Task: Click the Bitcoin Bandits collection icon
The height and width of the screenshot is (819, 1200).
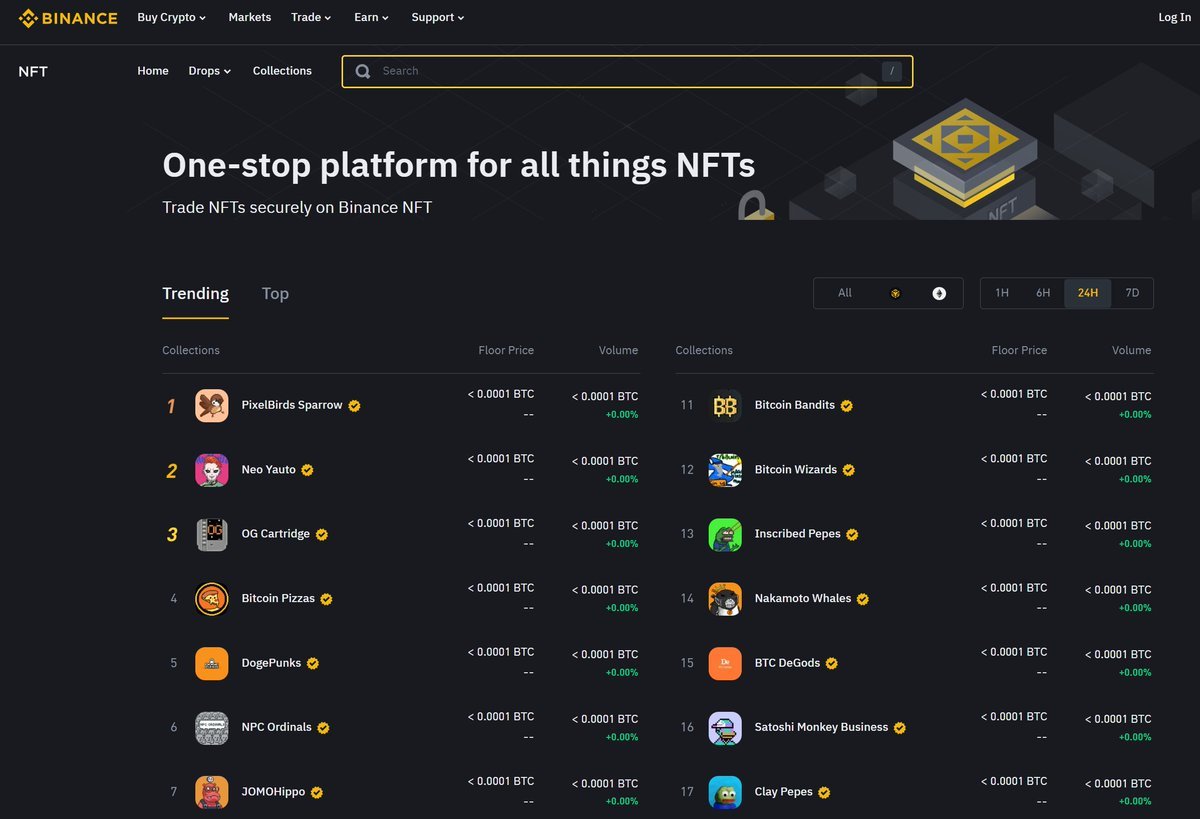Action: [725, 406]
